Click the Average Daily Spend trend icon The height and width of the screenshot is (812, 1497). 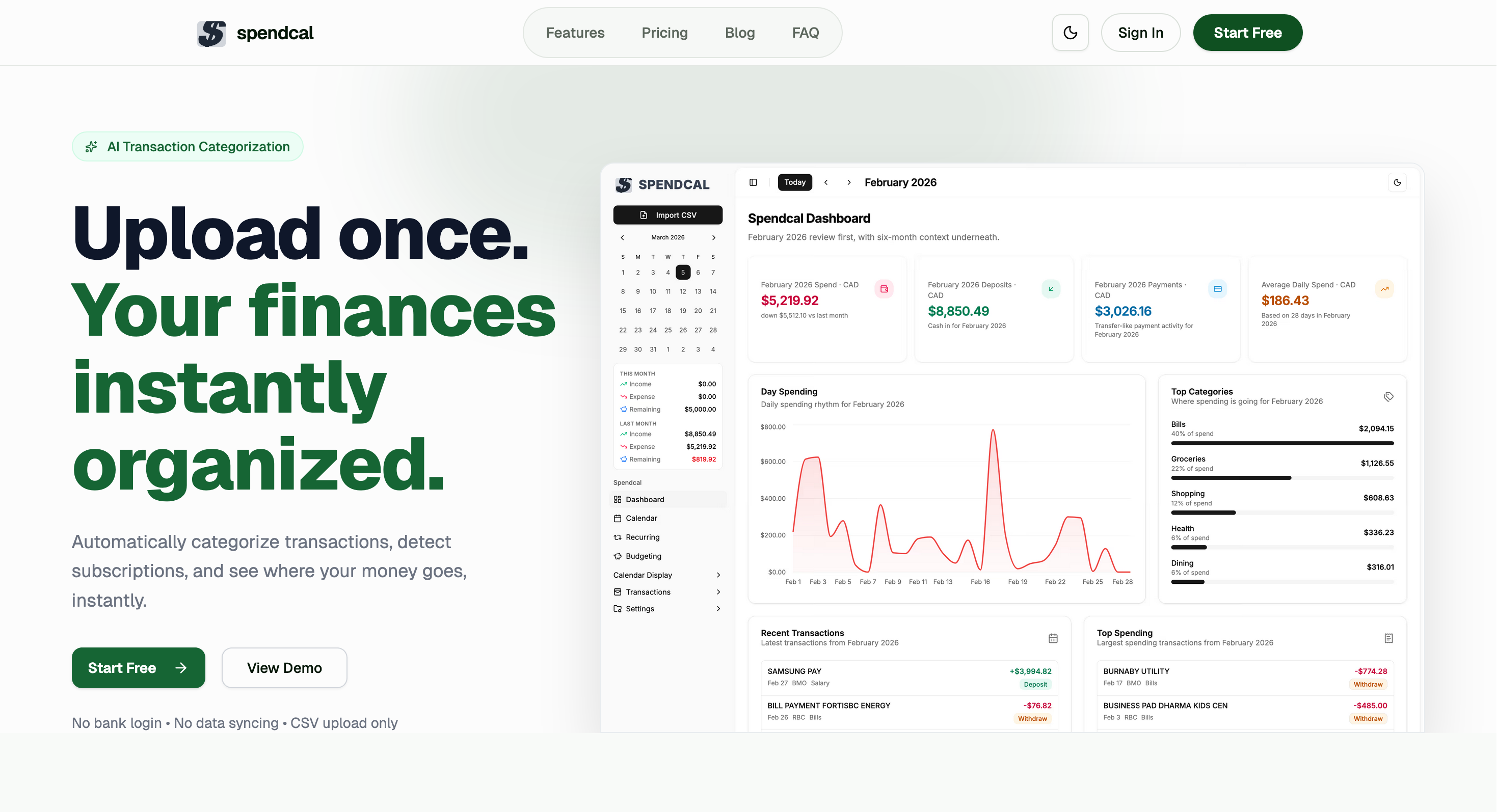click(x=1384, y=289)
